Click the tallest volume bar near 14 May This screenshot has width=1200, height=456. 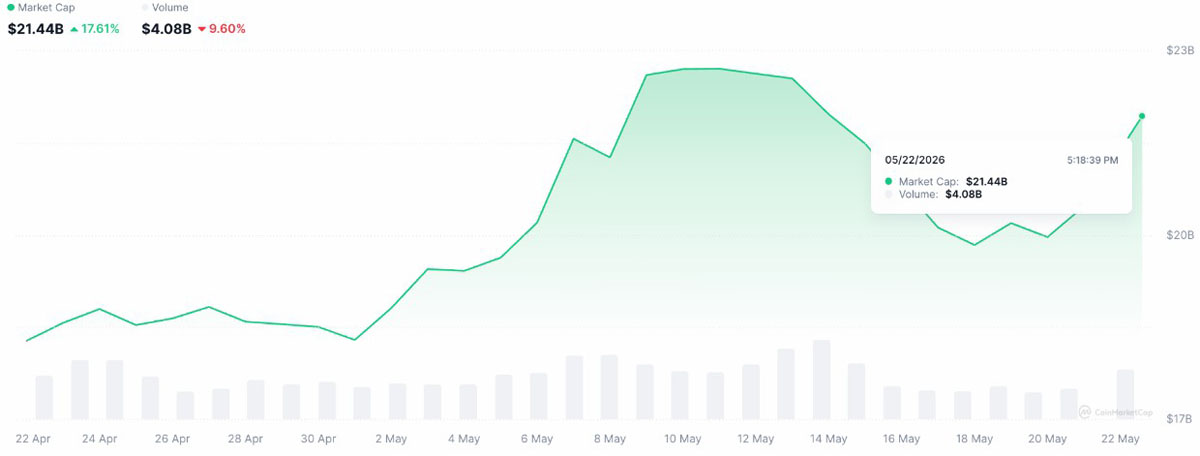point(821,380)
